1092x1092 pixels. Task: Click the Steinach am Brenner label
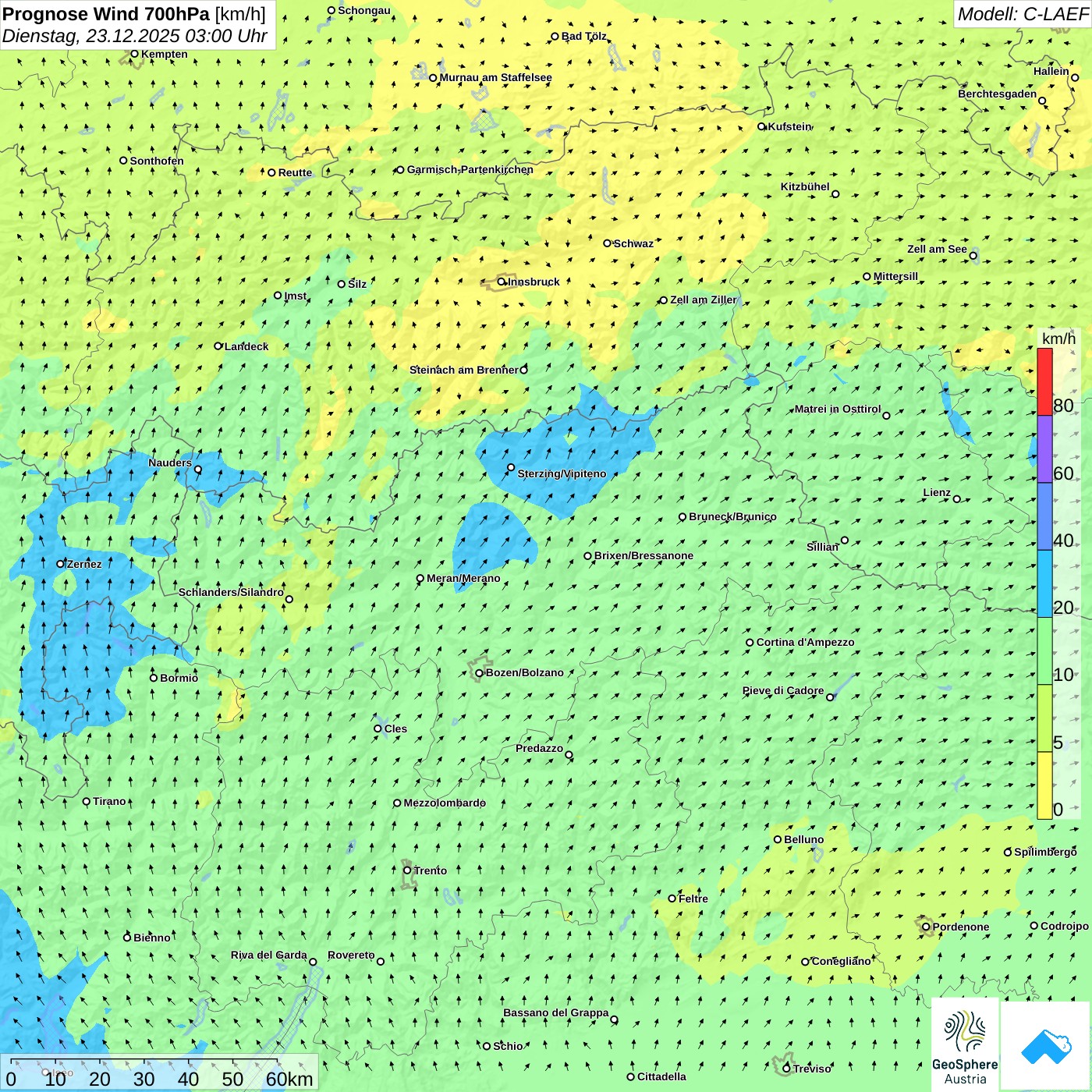pyautogui.click(x=463, y=370)
